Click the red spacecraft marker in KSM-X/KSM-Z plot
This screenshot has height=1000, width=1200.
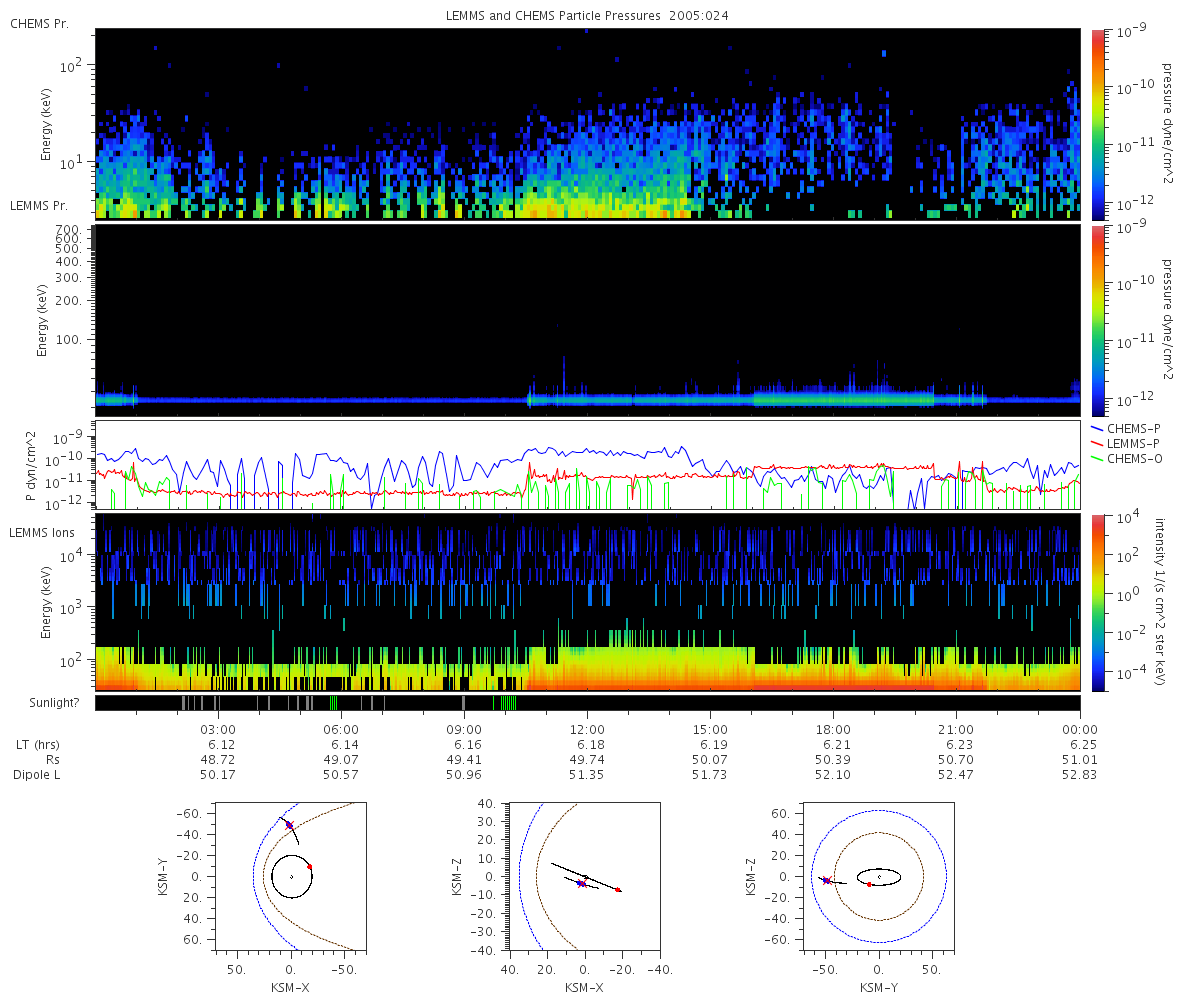[618, 890]
